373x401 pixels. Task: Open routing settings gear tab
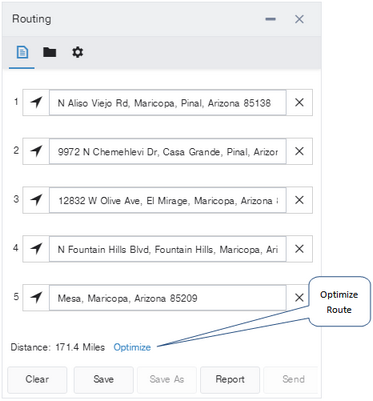[78, 52]
